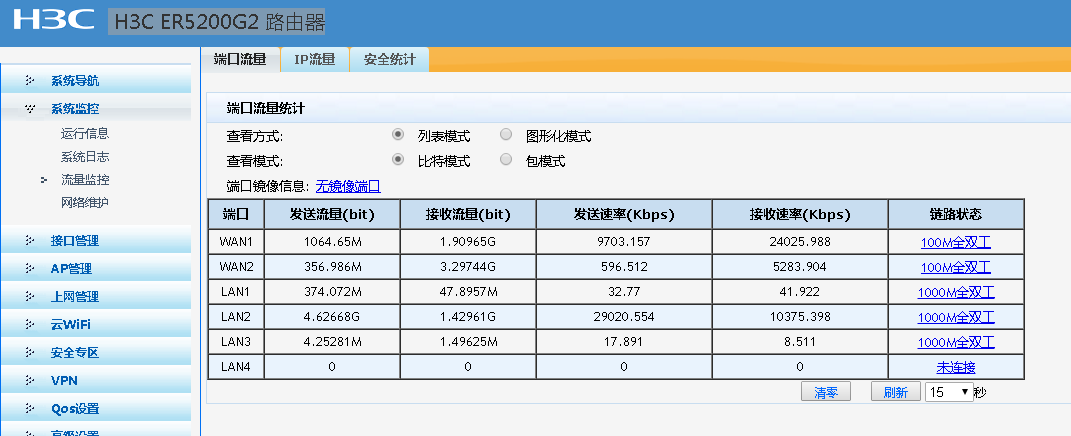Screen dimensions: 1071x436
Task: Select 列表模式 radio button
Action: [398, 135]
